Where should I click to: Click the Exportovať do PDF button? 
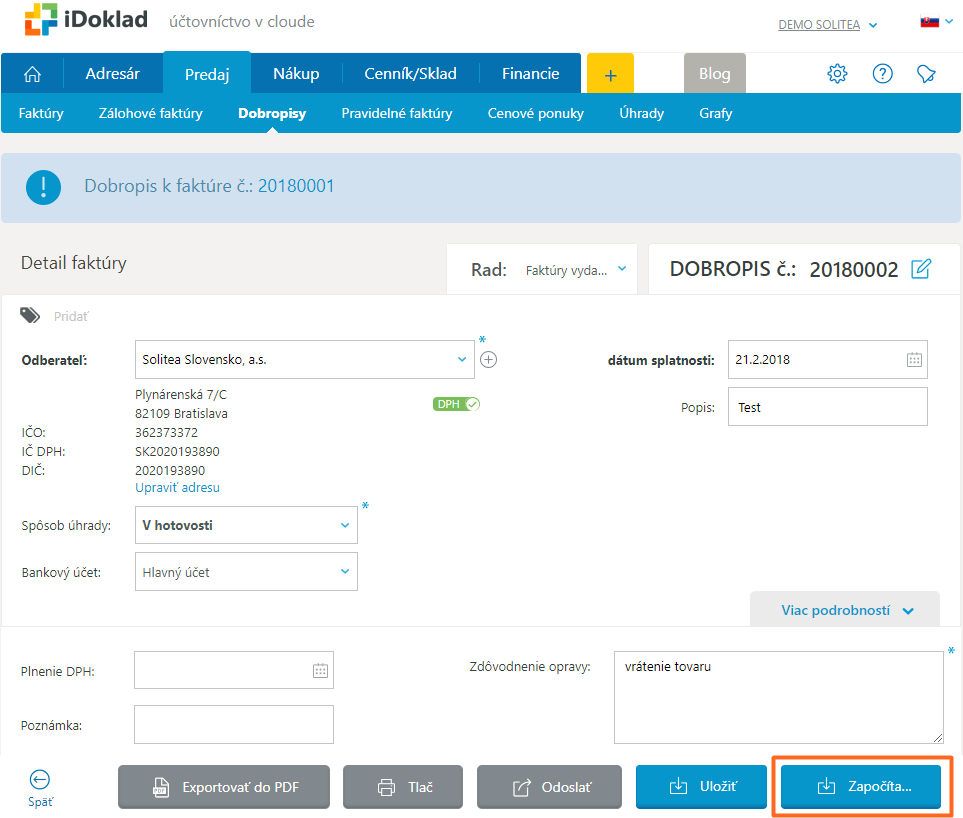pyautogui.click(x=224, y=787)
